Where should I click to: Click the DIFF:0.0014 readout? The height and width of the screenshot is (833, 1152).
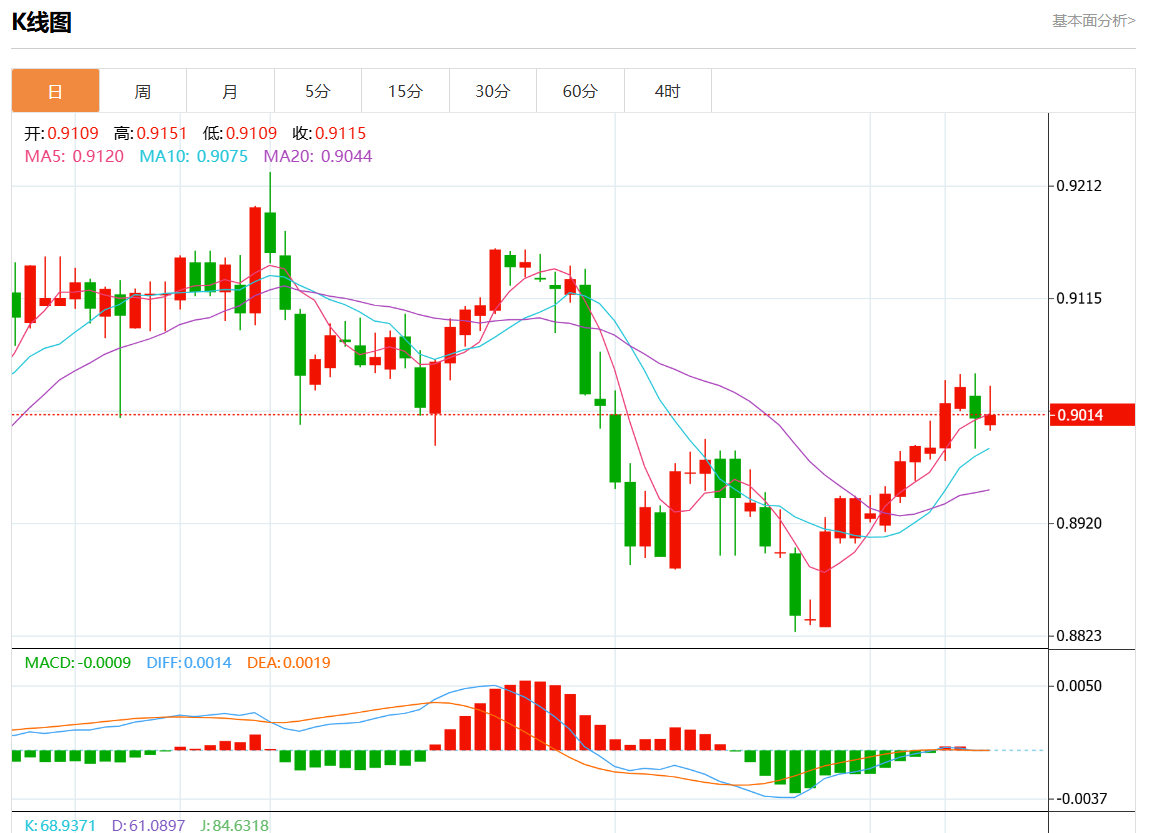point(189,663)
